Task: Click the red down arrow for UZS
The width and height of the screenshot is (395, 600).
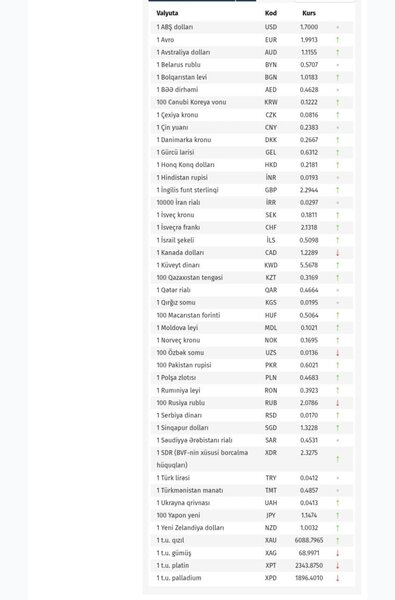Action: 338,353
